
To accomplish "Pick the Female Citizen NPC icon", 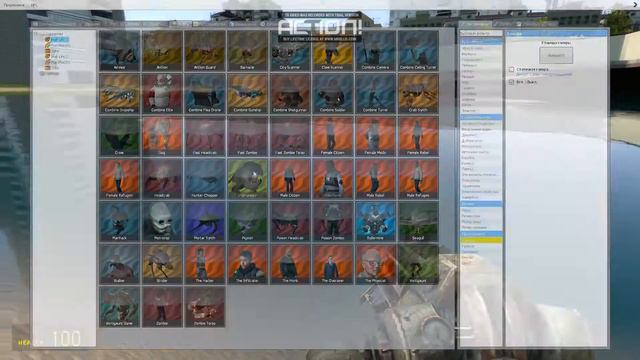I will 333,136.
